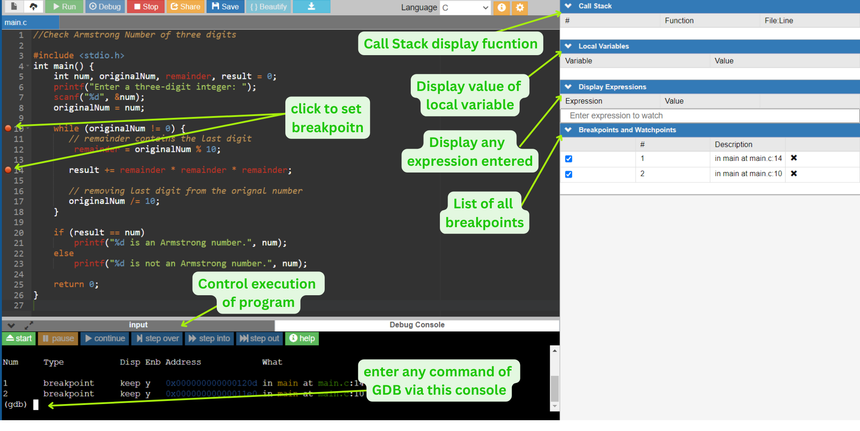This screenshot has width=860, height=431.
Task: Fold main function at line 4 arrow
Action: [x=28, y=66]
